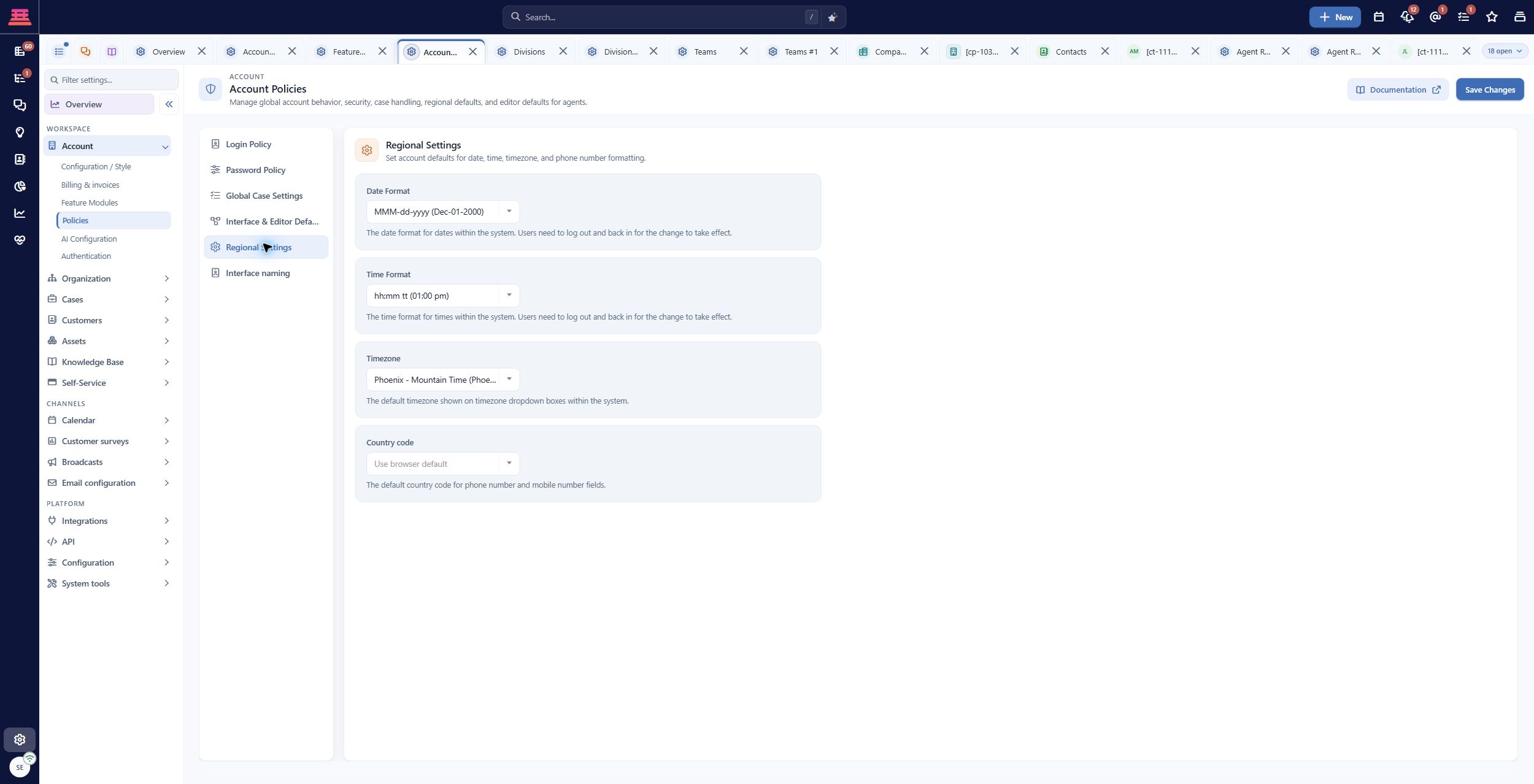Click the AI sparkle icon in search bar
Image resolution: width=1534 pixels, height=784 pixels.
[832, 17]
